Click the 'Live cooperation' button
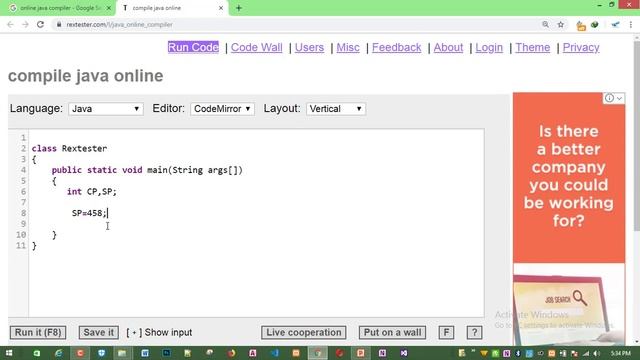640x360 pixels. pos(304,333)
